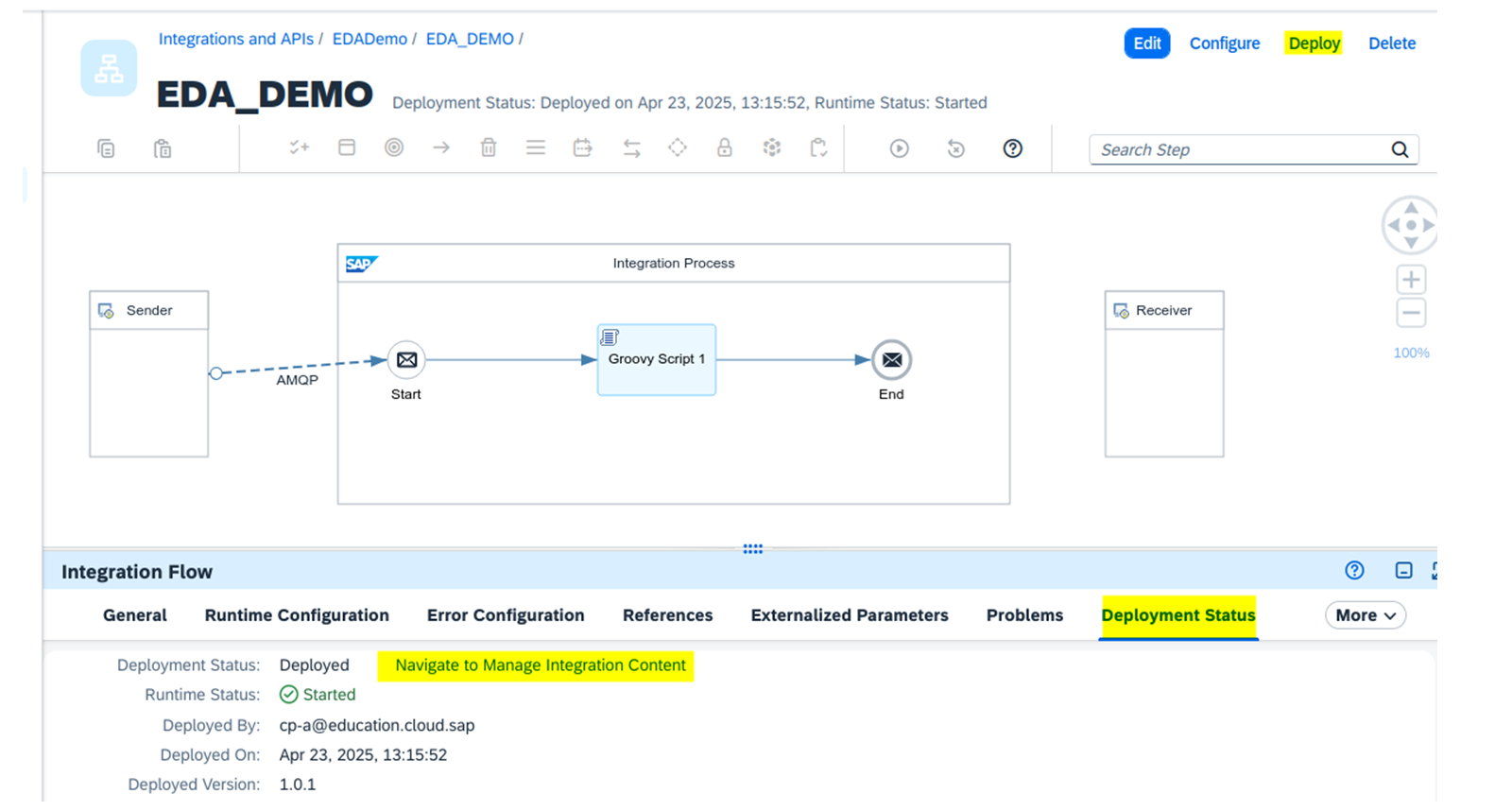Open the Runtime Configuration tab

tap(297, 615)
